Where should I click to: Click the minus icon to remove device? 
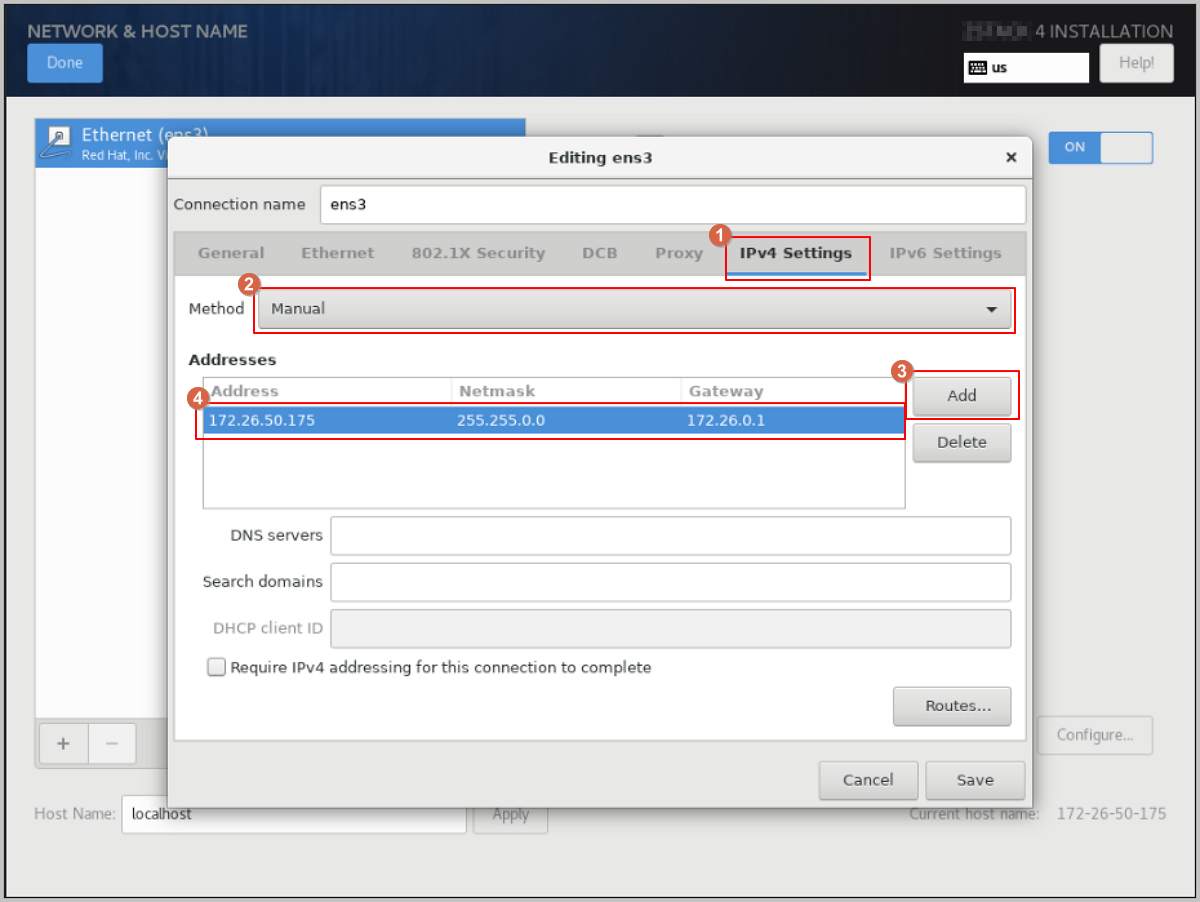(x=112, y=744)
